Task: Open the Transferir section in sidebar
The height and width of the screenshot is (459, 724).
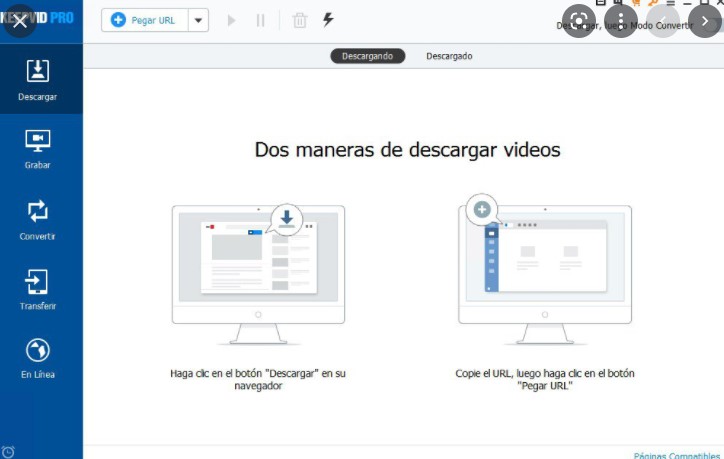Action: coord(38,290)
